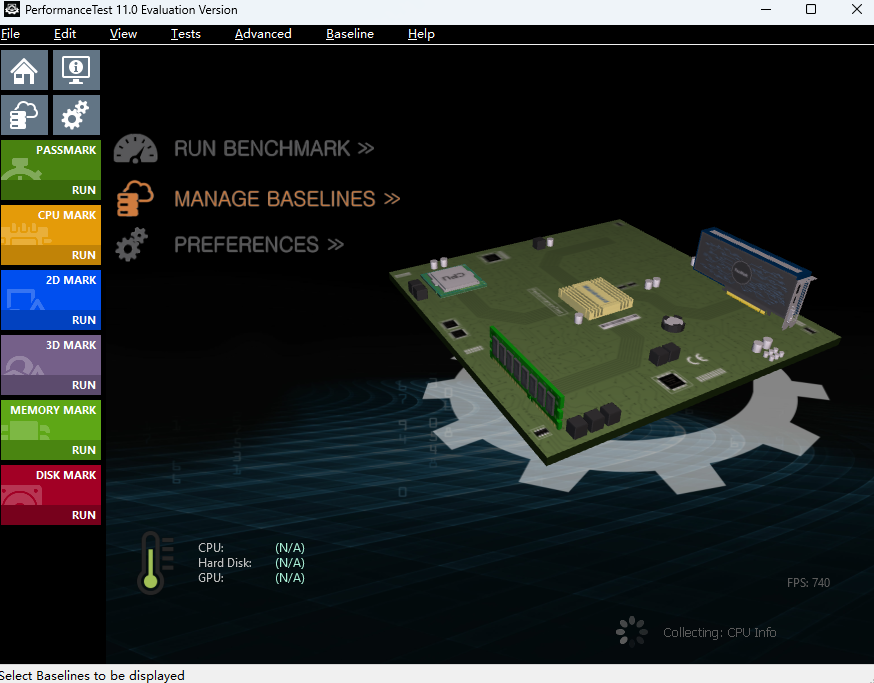Click the 3D motherboard model
The image size is (874, 683).
[615, 341]
